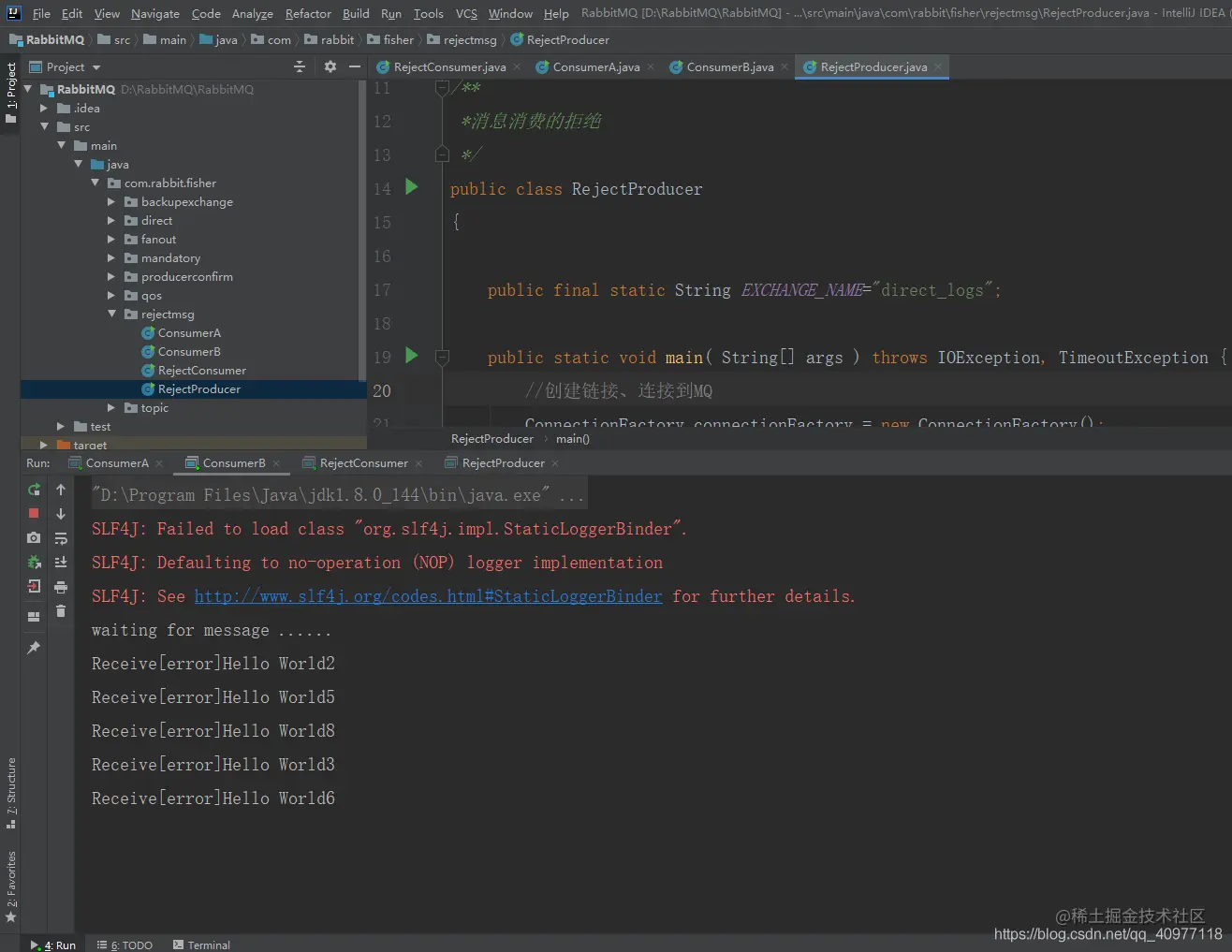The image size is (1232, 952).
Task: Open the File menu
Action: (x=41, y=13)
